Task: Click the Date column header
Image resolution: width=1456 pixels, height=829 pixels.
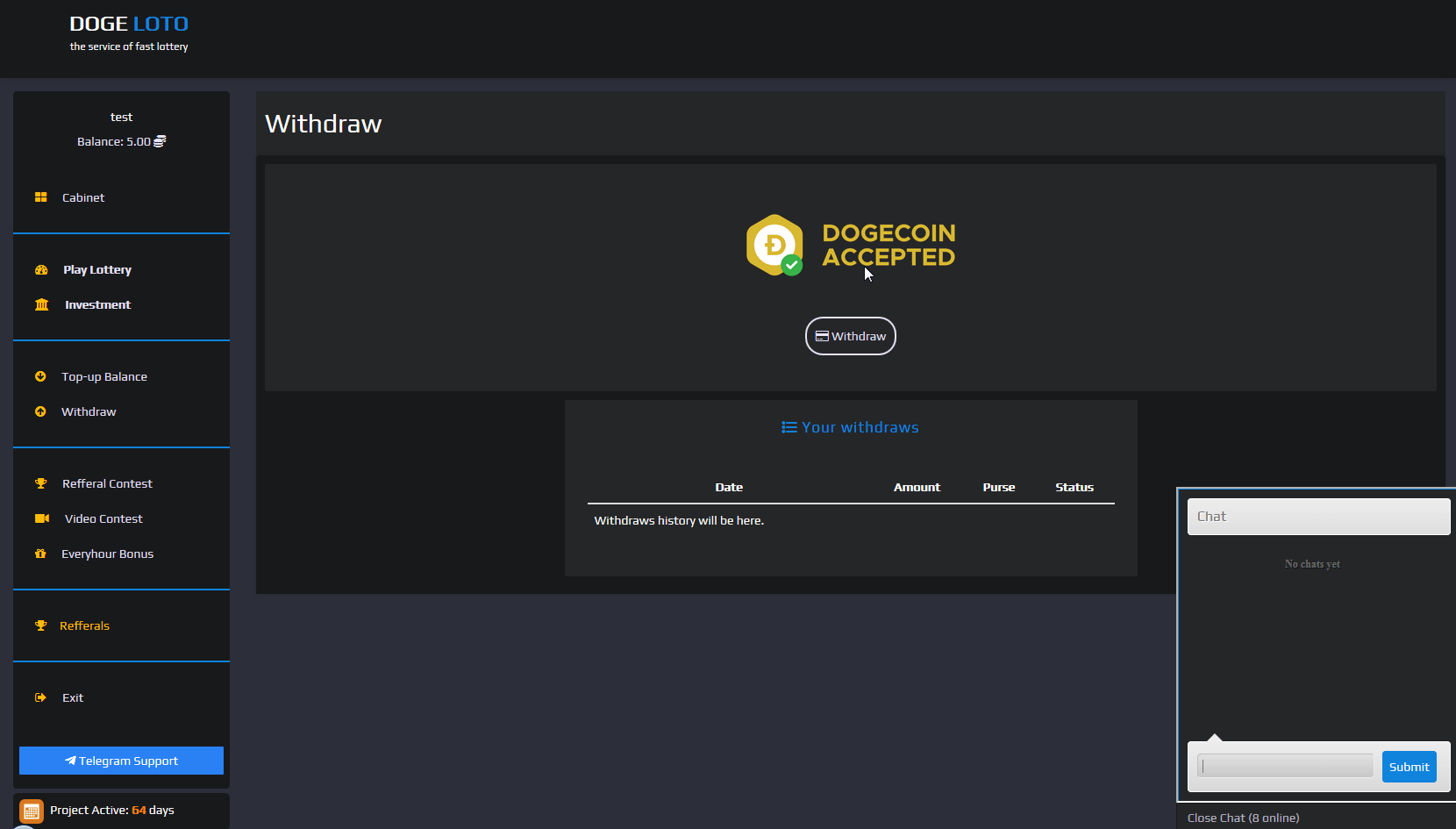Action: point(729,487)
